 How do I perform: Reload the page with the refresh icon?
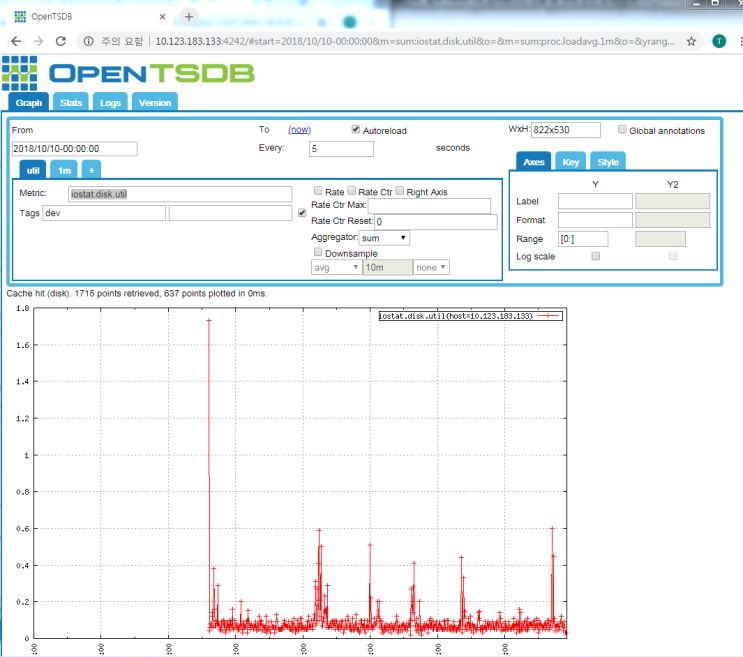pyautogui.click(x=61, y=41)
